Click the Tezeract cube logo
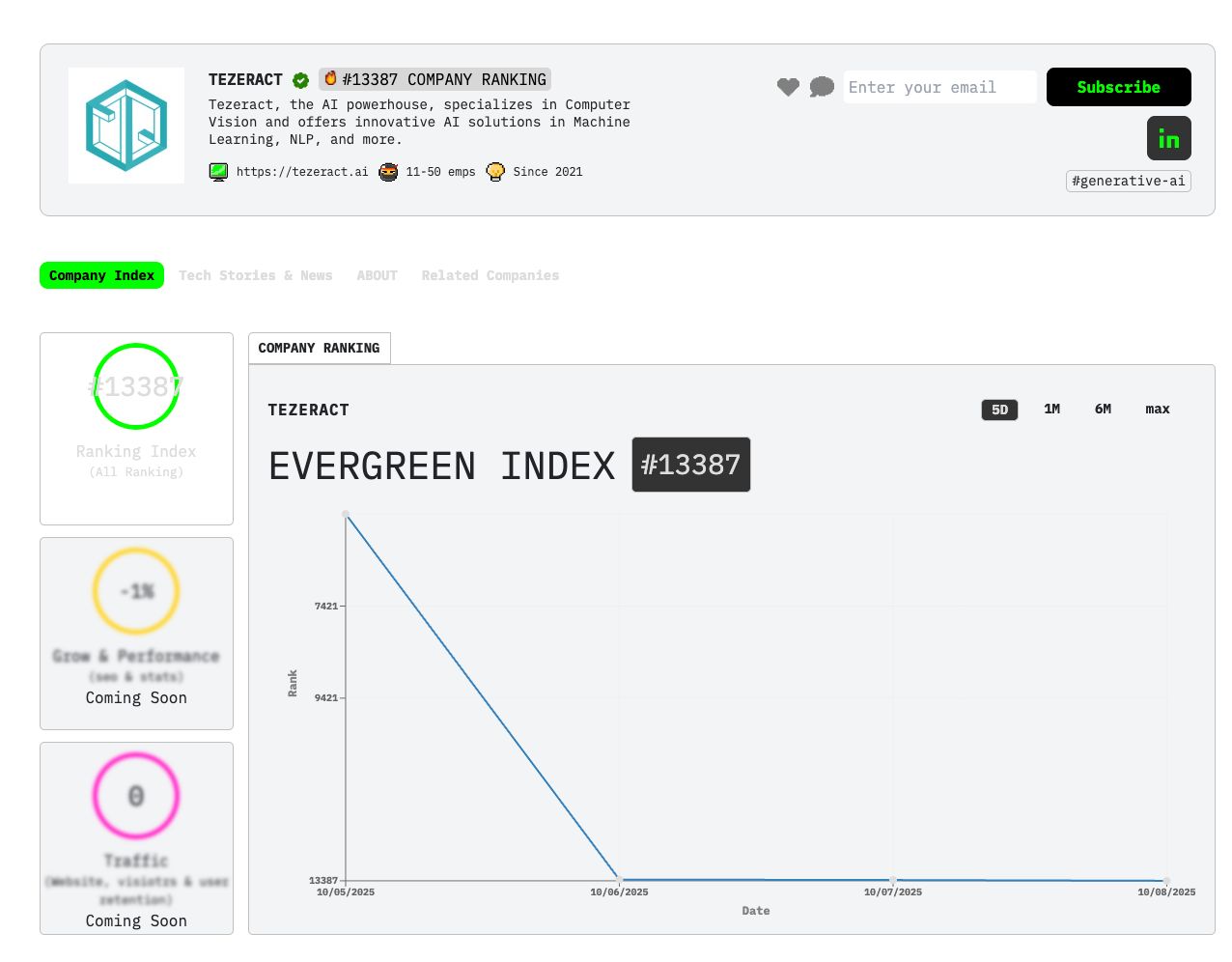 [x=126, y=126]
